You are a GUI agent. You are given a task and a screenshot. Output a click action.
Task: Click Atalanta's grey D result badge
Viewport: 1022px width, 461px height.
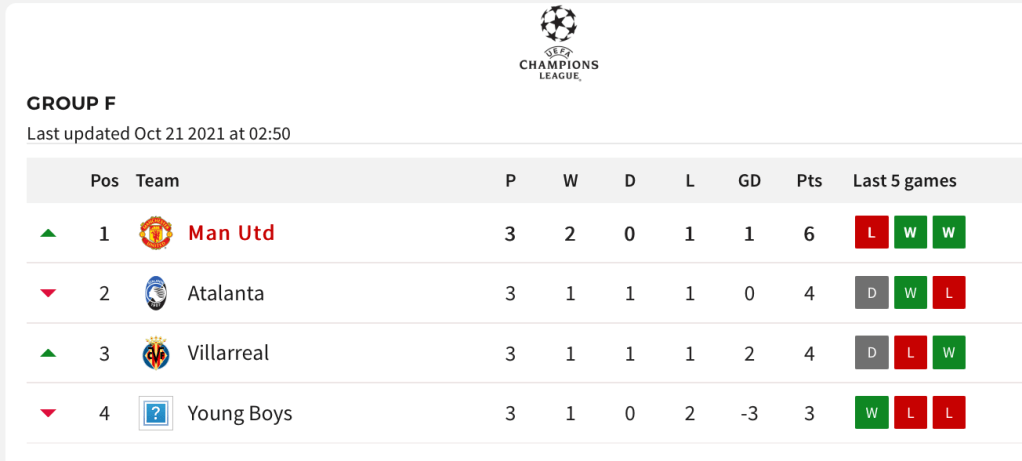(x=871, y=293)
